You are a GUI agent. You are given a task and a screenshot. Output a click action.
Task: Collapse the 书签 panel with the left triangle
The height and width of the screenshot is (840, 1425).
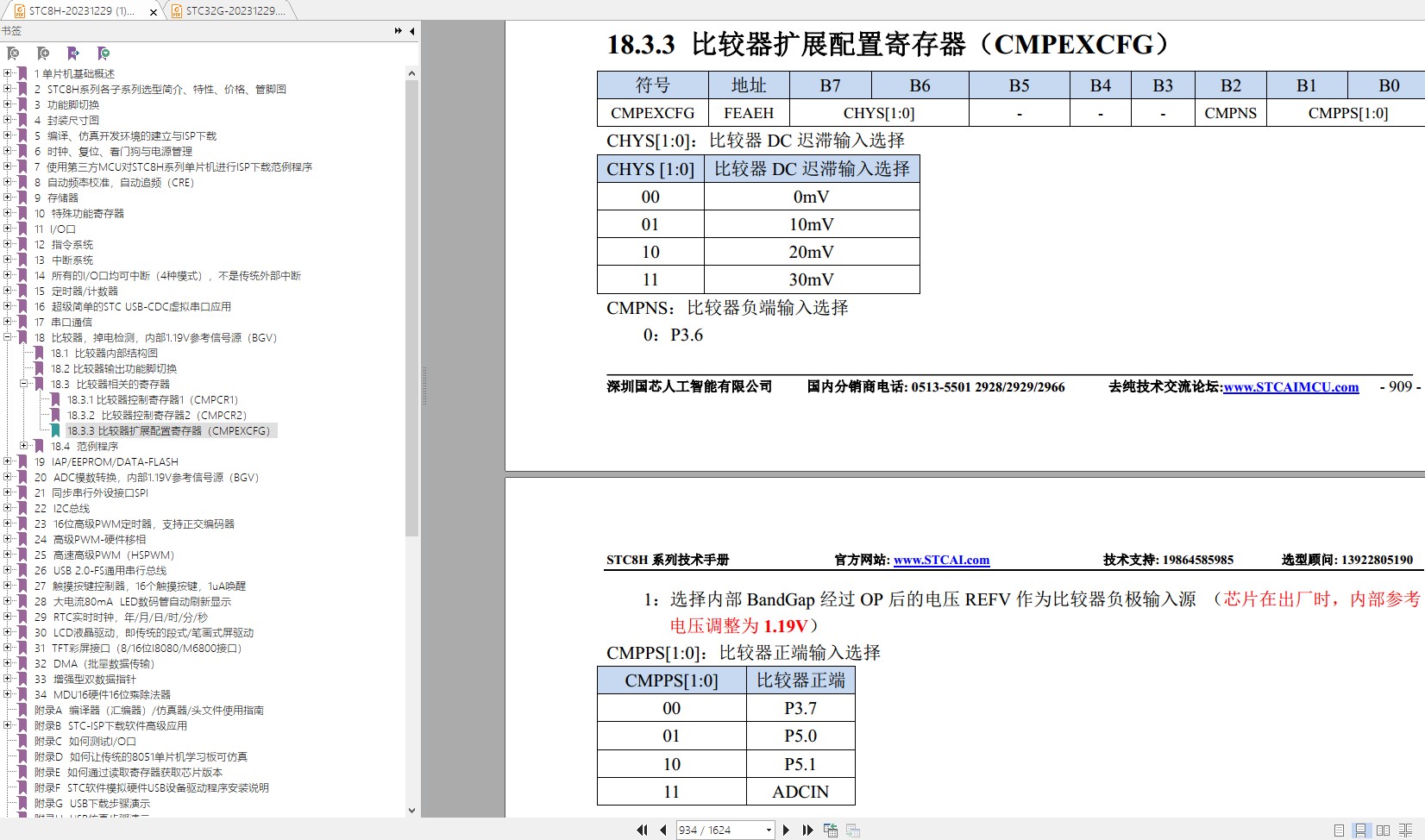tap(412, 31)
